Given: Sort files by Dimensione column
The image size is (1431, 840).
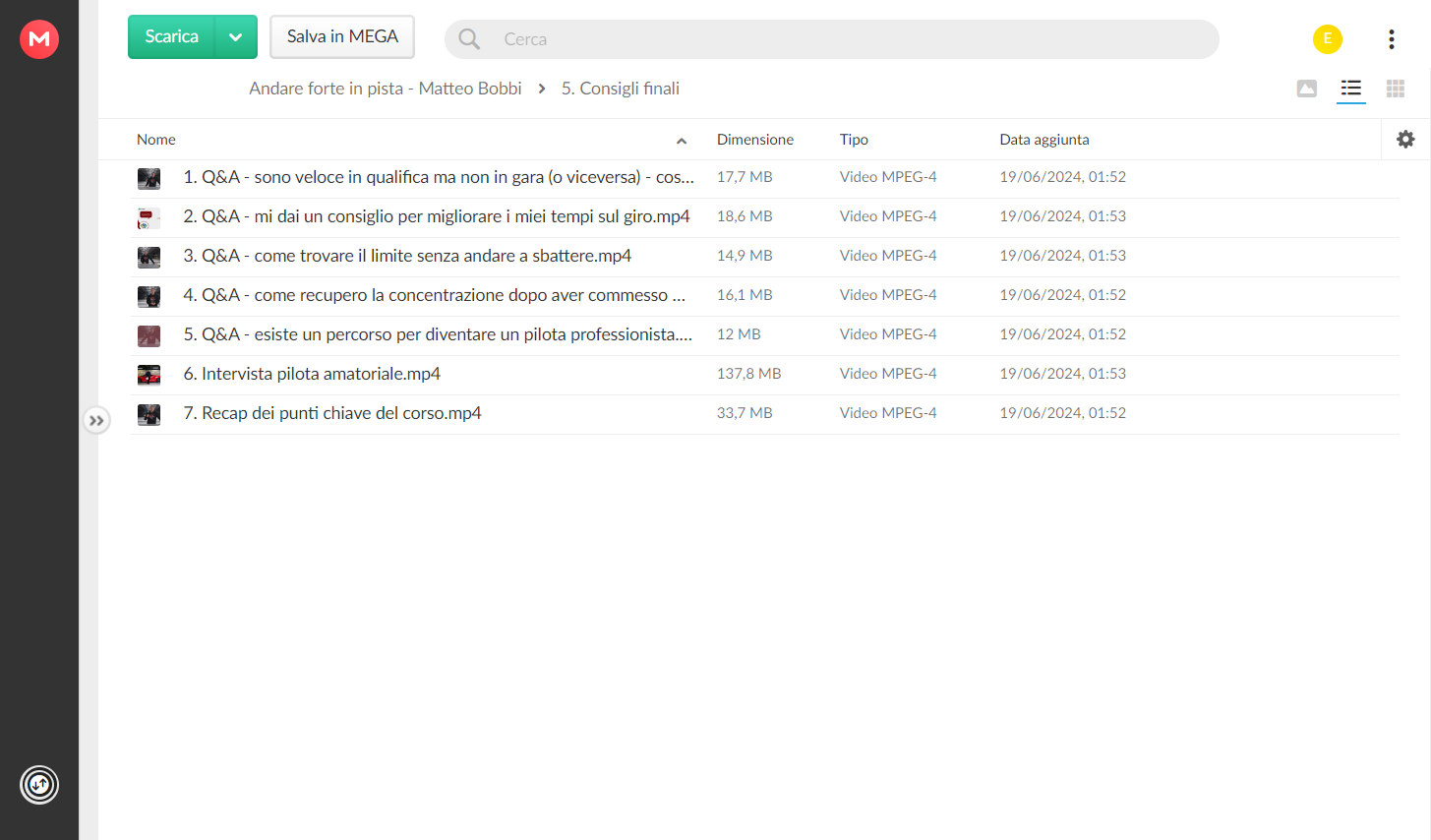Looking at the screenshot, I should point(755,140).
